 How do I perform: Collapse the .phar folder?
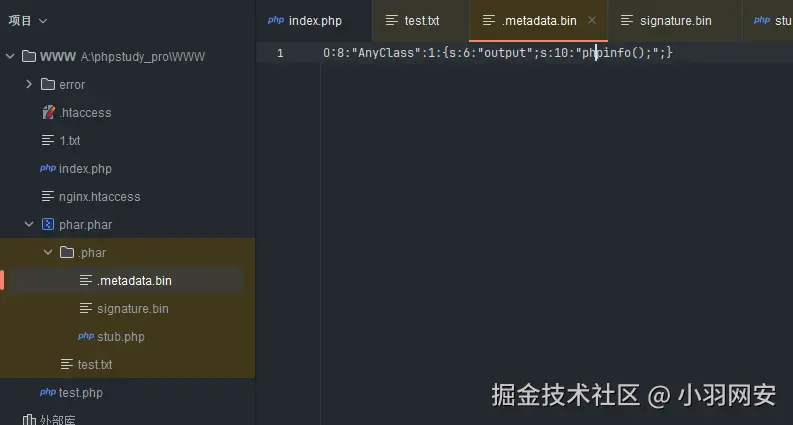pyautogui.click(x=48, y=252)
